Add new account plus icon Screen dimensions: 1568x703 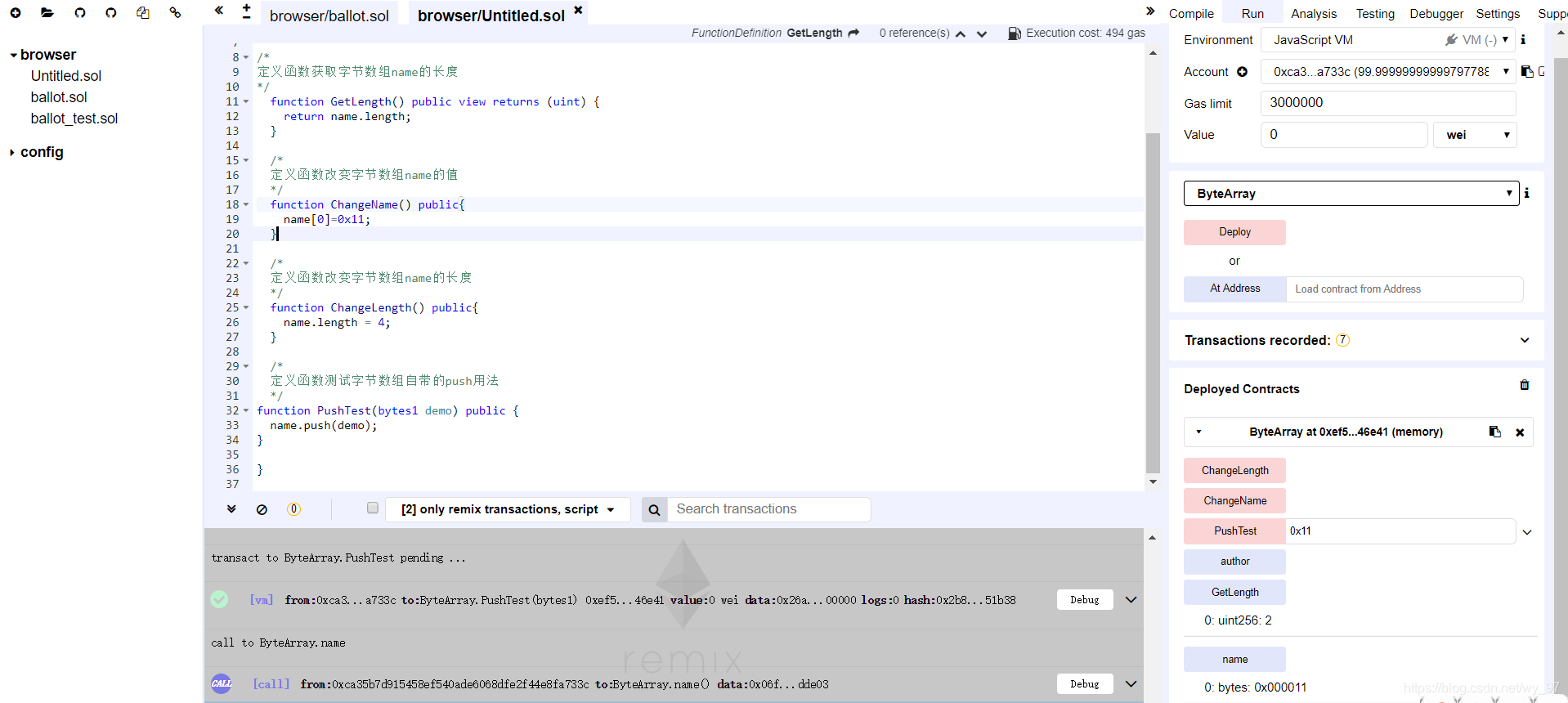(x=1242, y=72)
